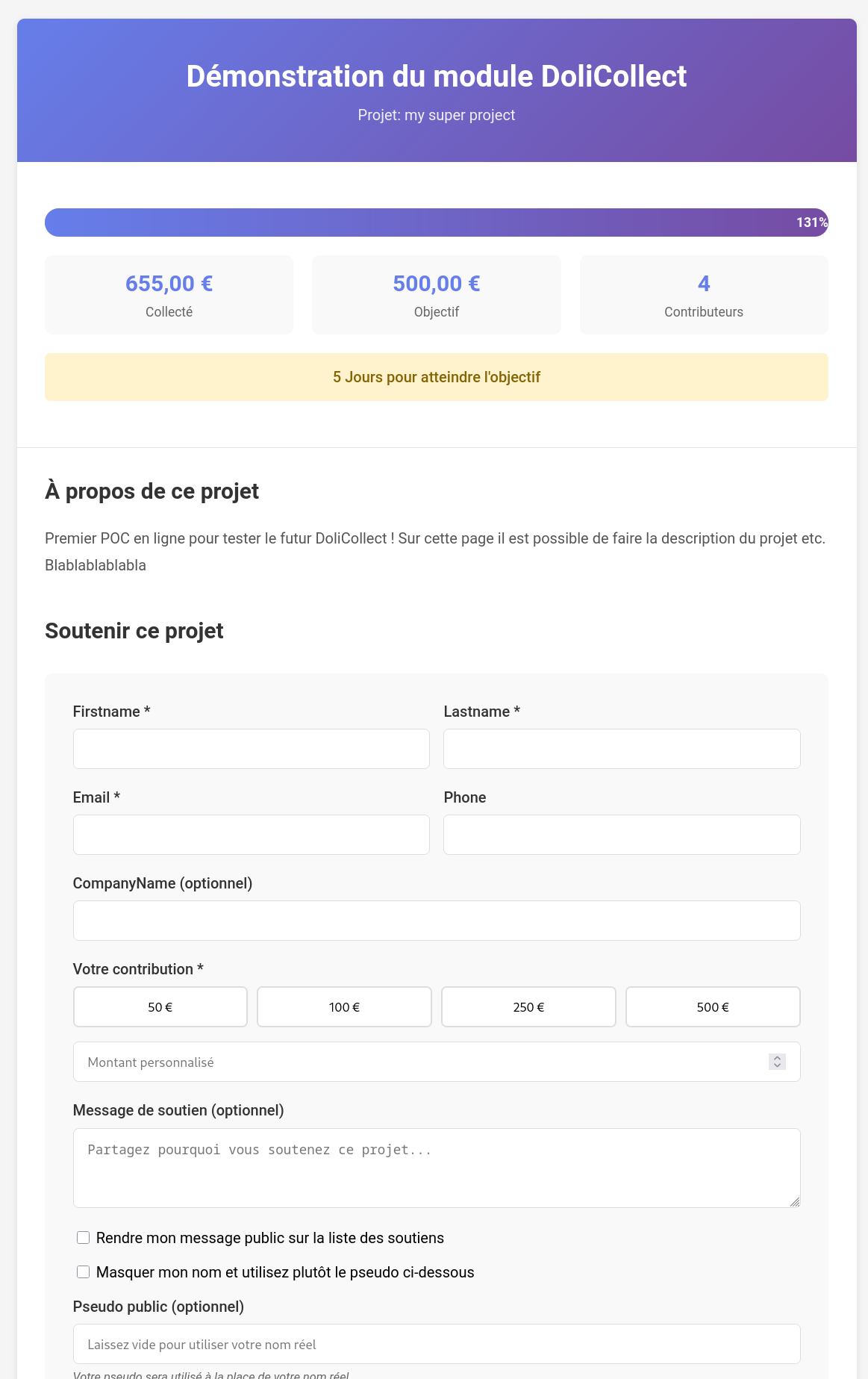Click the 5 Jours remaining yellow banner

click(437, 377)
